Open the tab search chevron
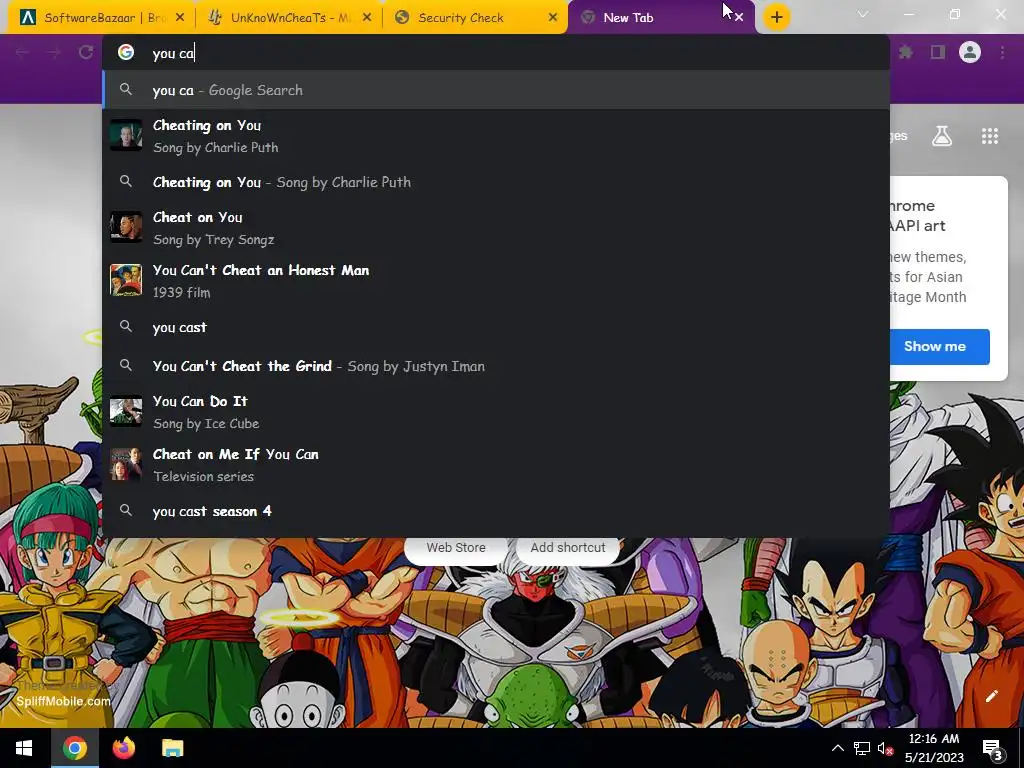This screenshot has height=768, width=1024. pyautogui.click(x=863, y=14)
